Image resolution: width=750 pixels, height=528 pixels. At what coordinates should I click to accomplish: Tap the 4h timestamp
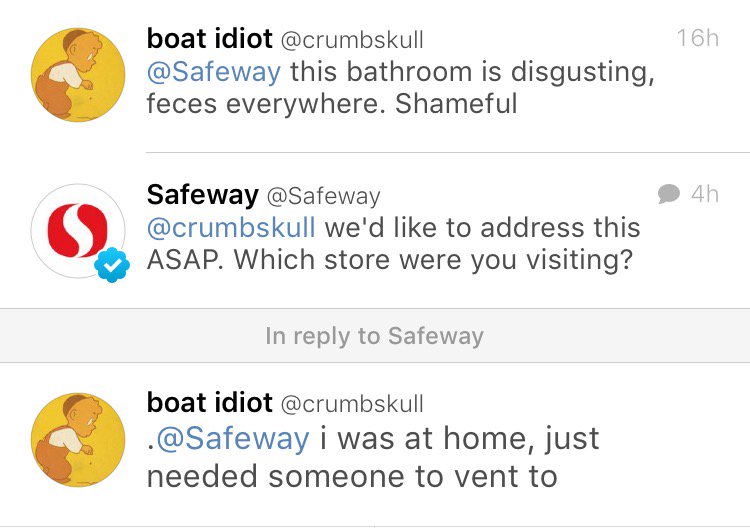705,194
